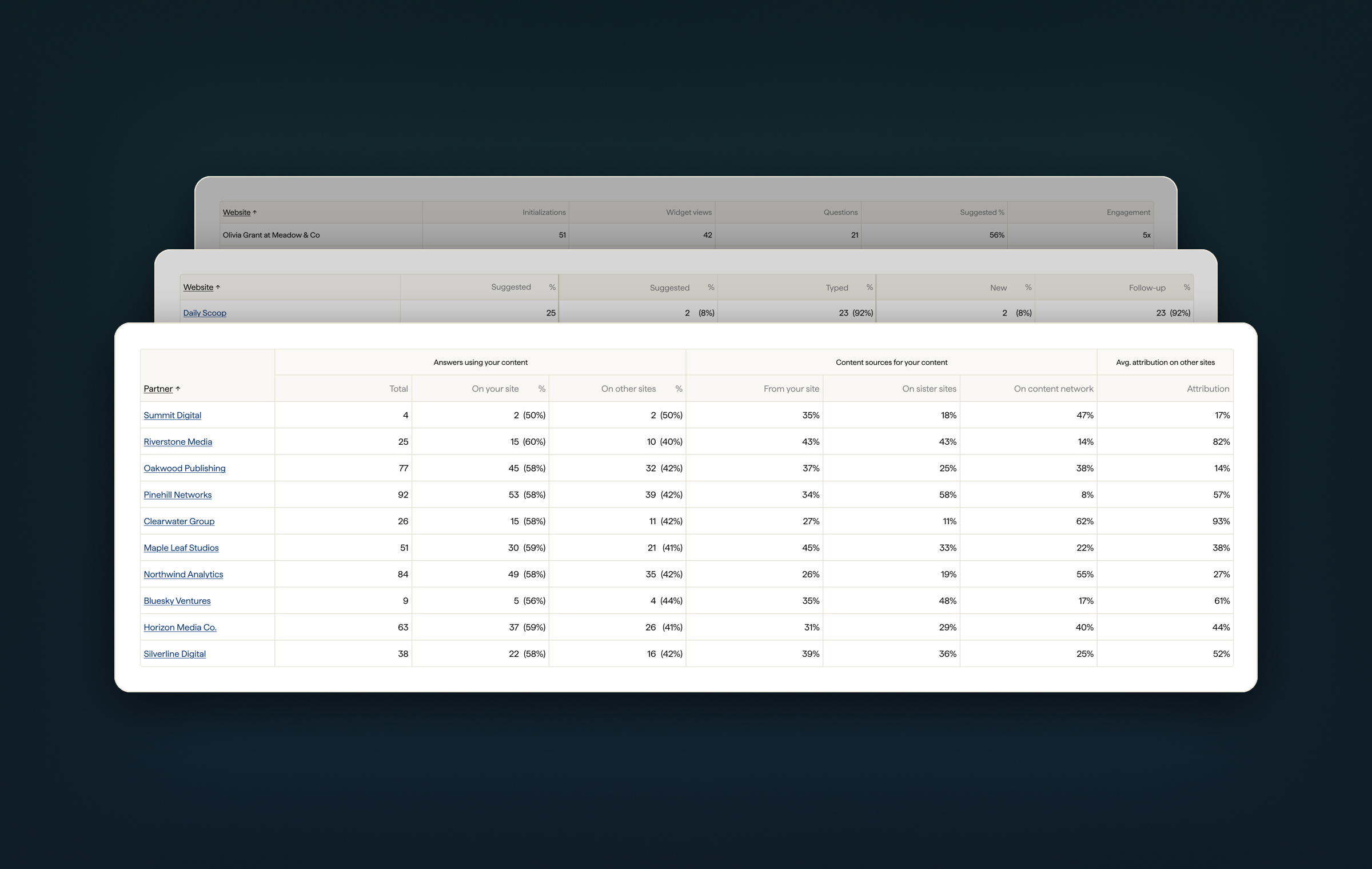Image resolution: width=1372 pixels, height=869 pixels.
Task: Click Content sources for your content header
Action: 891,362
